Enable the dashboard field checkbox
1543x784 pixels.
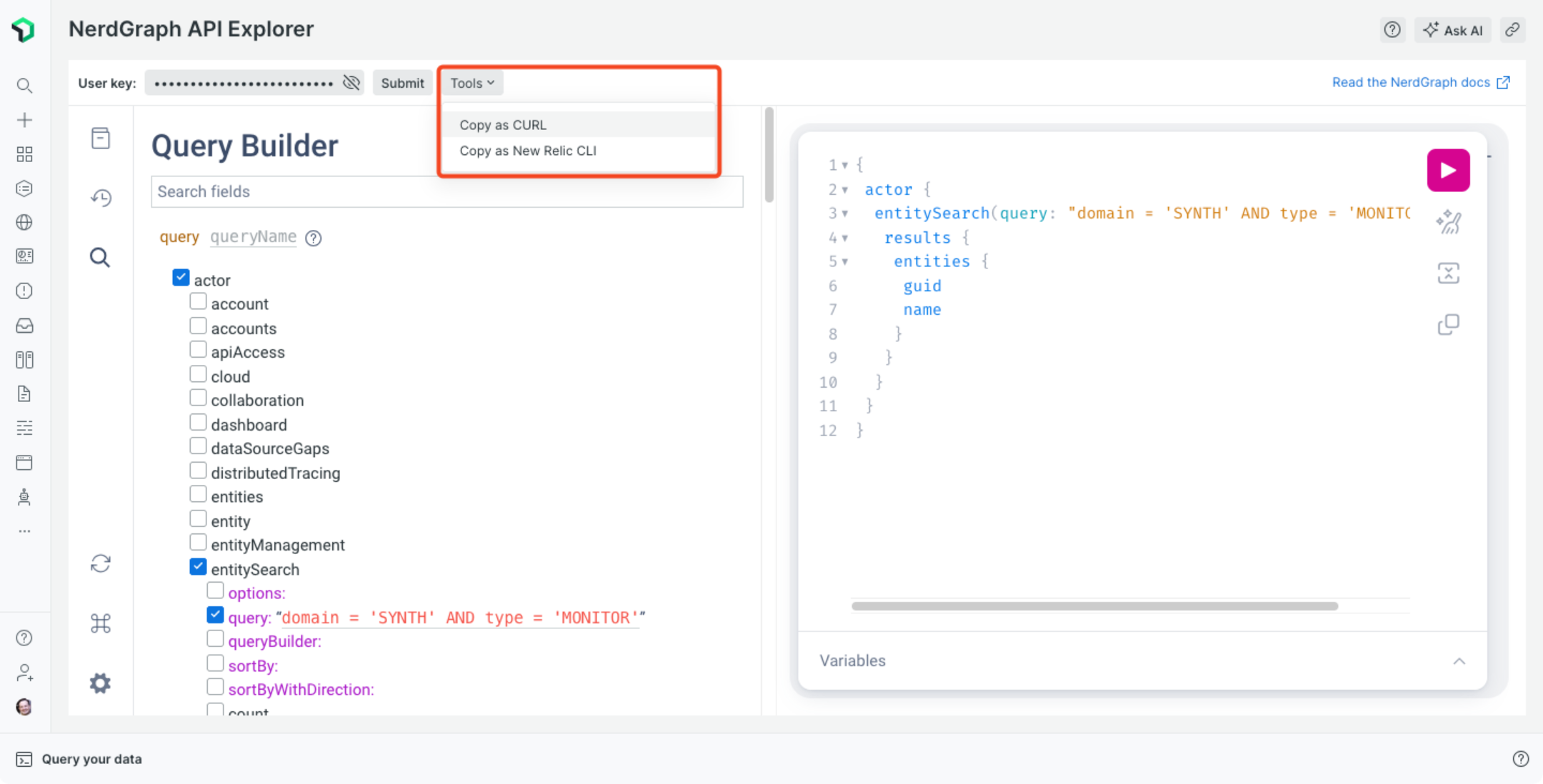[198, 423]
